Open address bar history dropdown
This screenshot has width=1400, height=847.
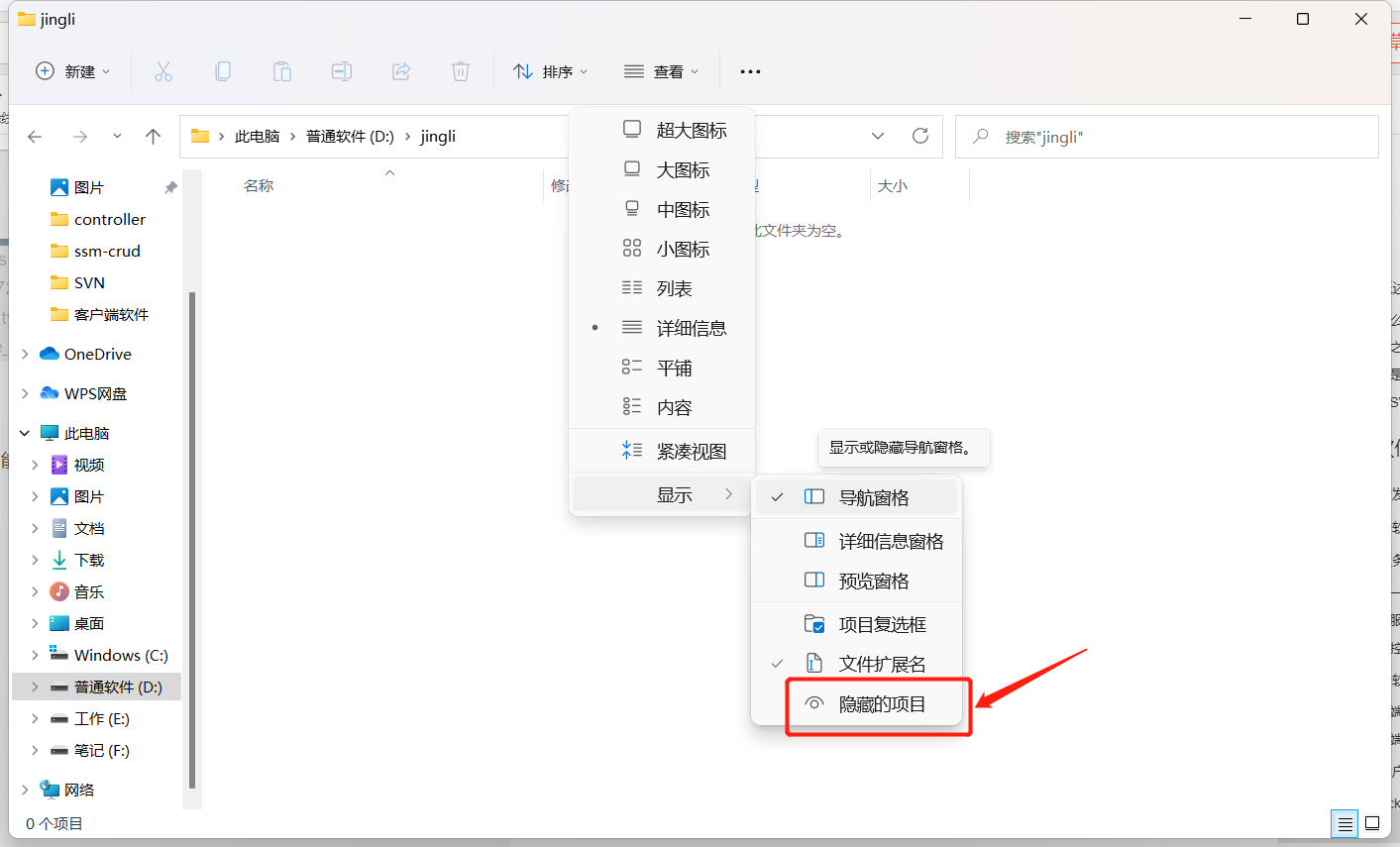pos(878,136)
